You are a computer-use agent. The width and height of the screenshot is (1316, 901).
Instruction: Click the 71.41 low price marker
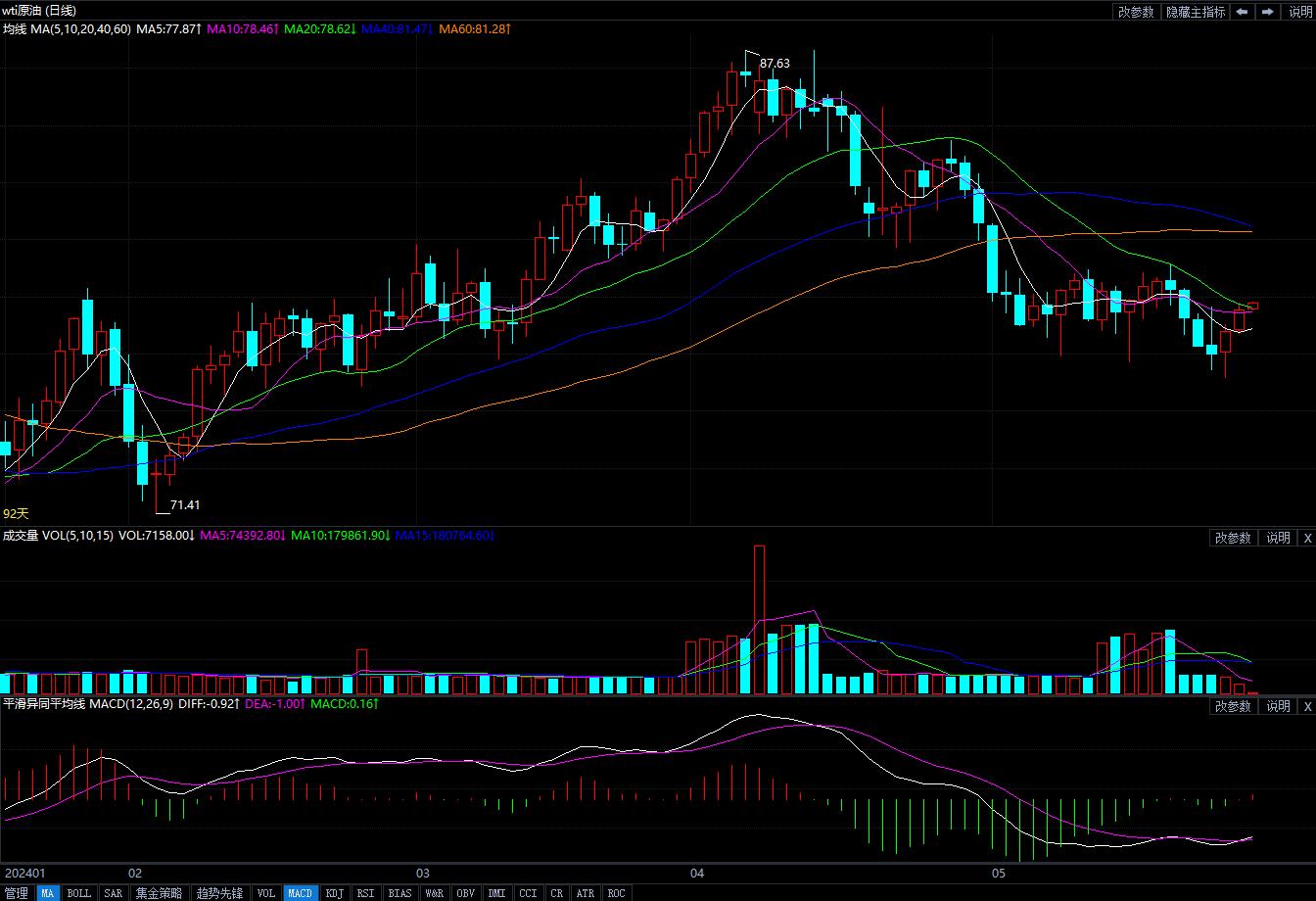tap(185, 505)
